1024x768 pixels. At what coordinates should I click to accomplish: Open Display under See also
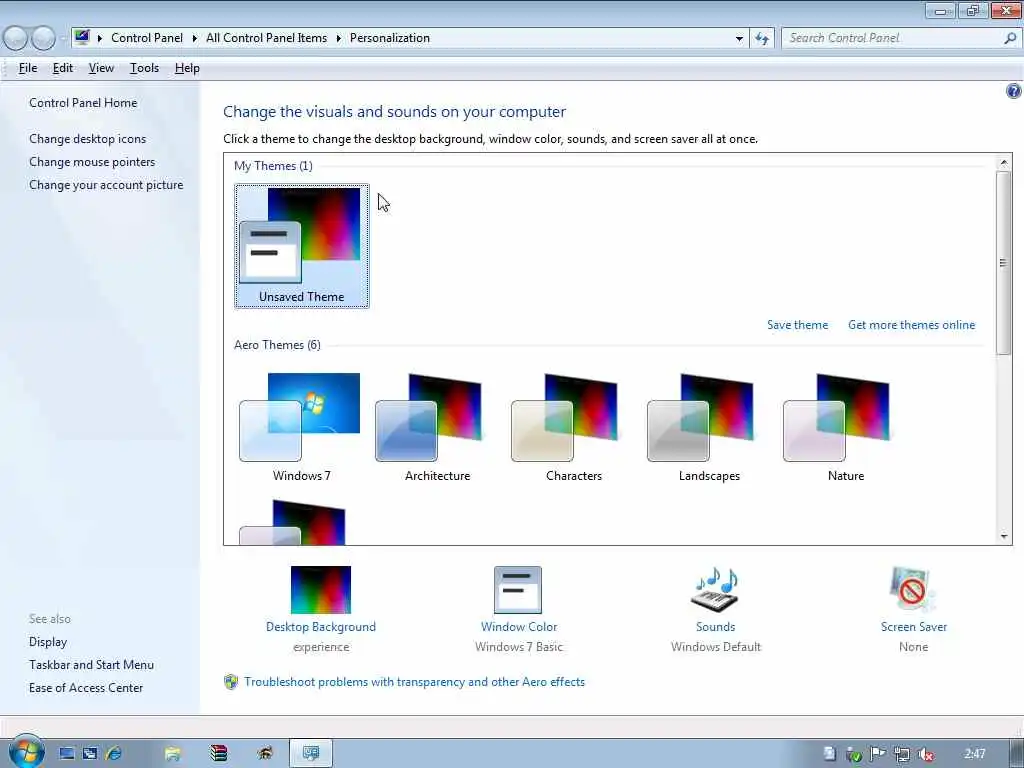click(x=48, y=642)
